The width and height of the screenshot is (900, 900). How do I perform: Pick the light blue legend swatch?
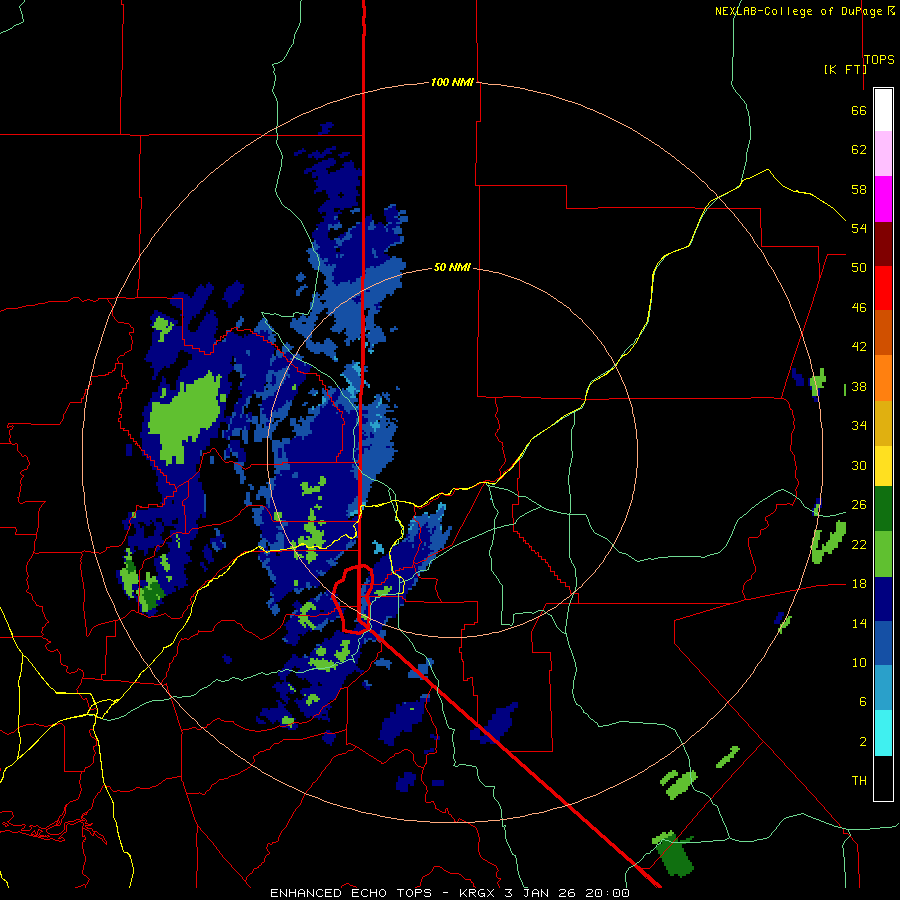point(883,688)
